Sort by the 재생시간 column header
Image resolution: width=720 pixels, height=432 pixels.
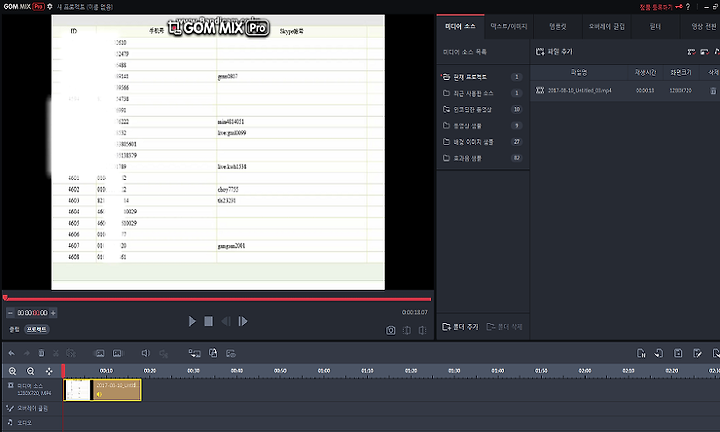tap(645, 73)
